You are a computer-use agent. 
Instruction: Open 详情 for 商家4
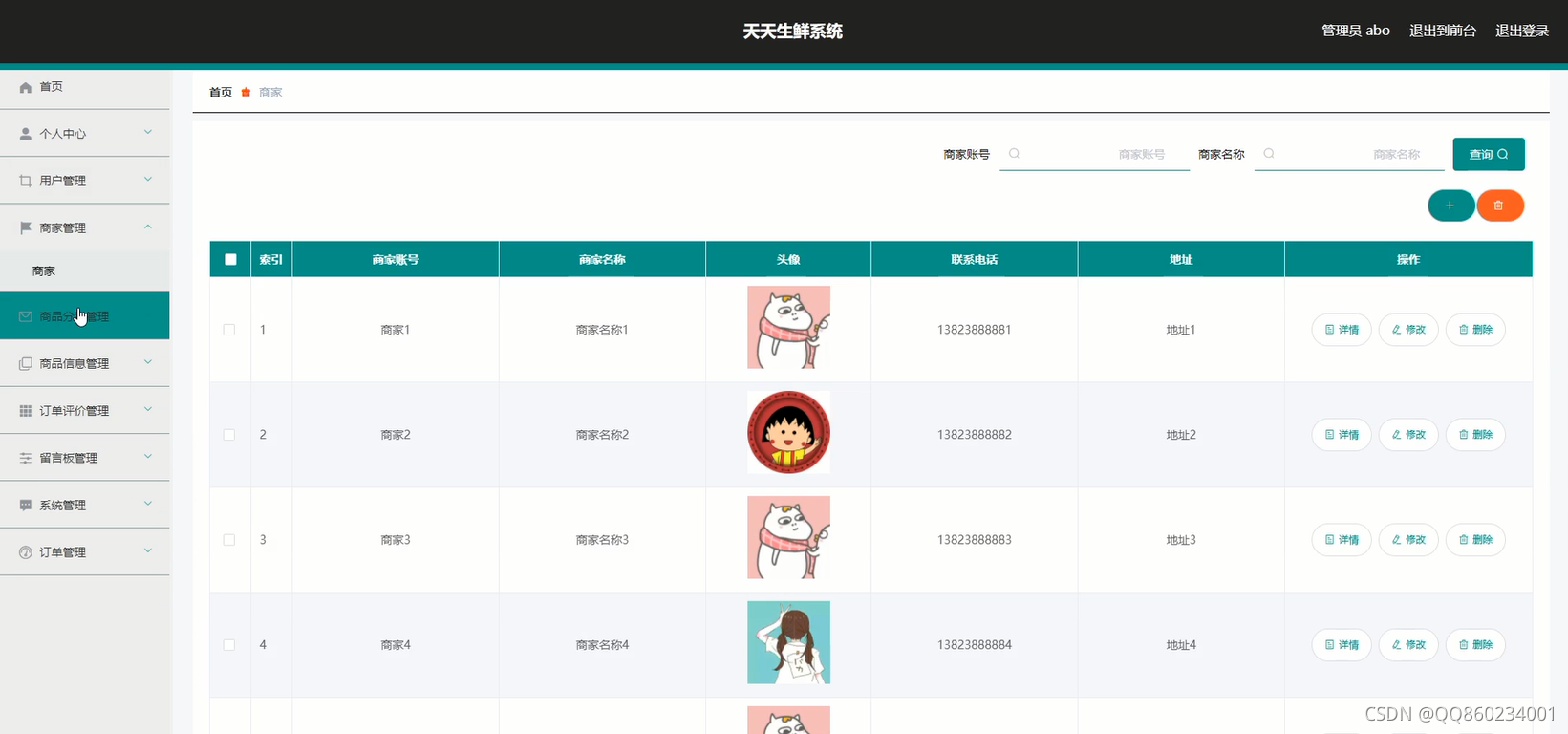point(1342,645)
